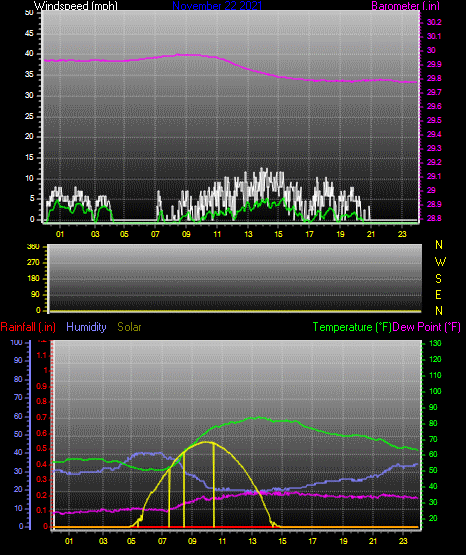Click the 1.1 value on the red rainfall axis
The width and height of the screenshot is (466, 555).
41,355
